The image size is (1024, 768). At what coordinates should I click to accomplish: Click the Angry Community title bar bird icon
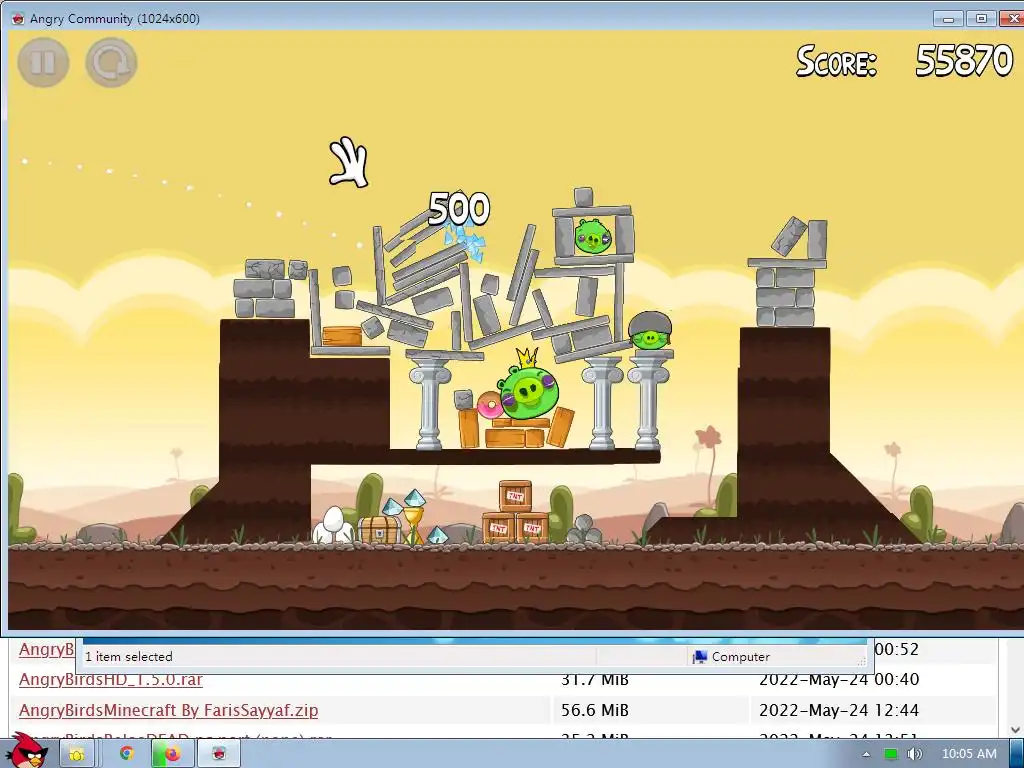point(18,18)
